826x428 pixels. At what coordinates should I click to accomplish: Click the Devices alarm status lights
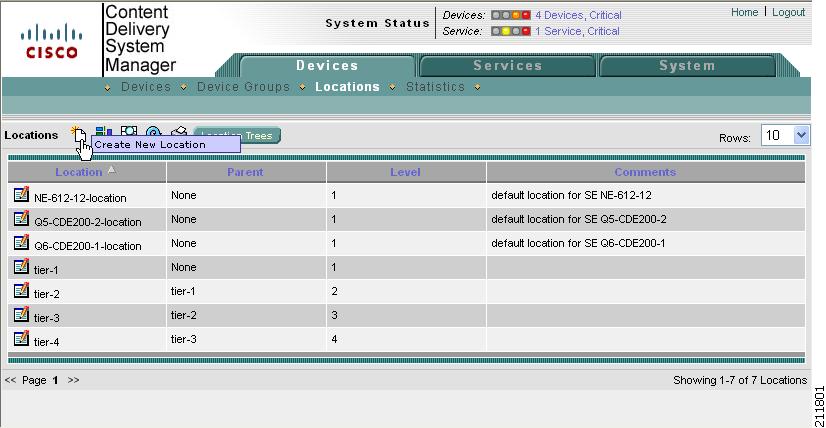(x=510, y=15)
